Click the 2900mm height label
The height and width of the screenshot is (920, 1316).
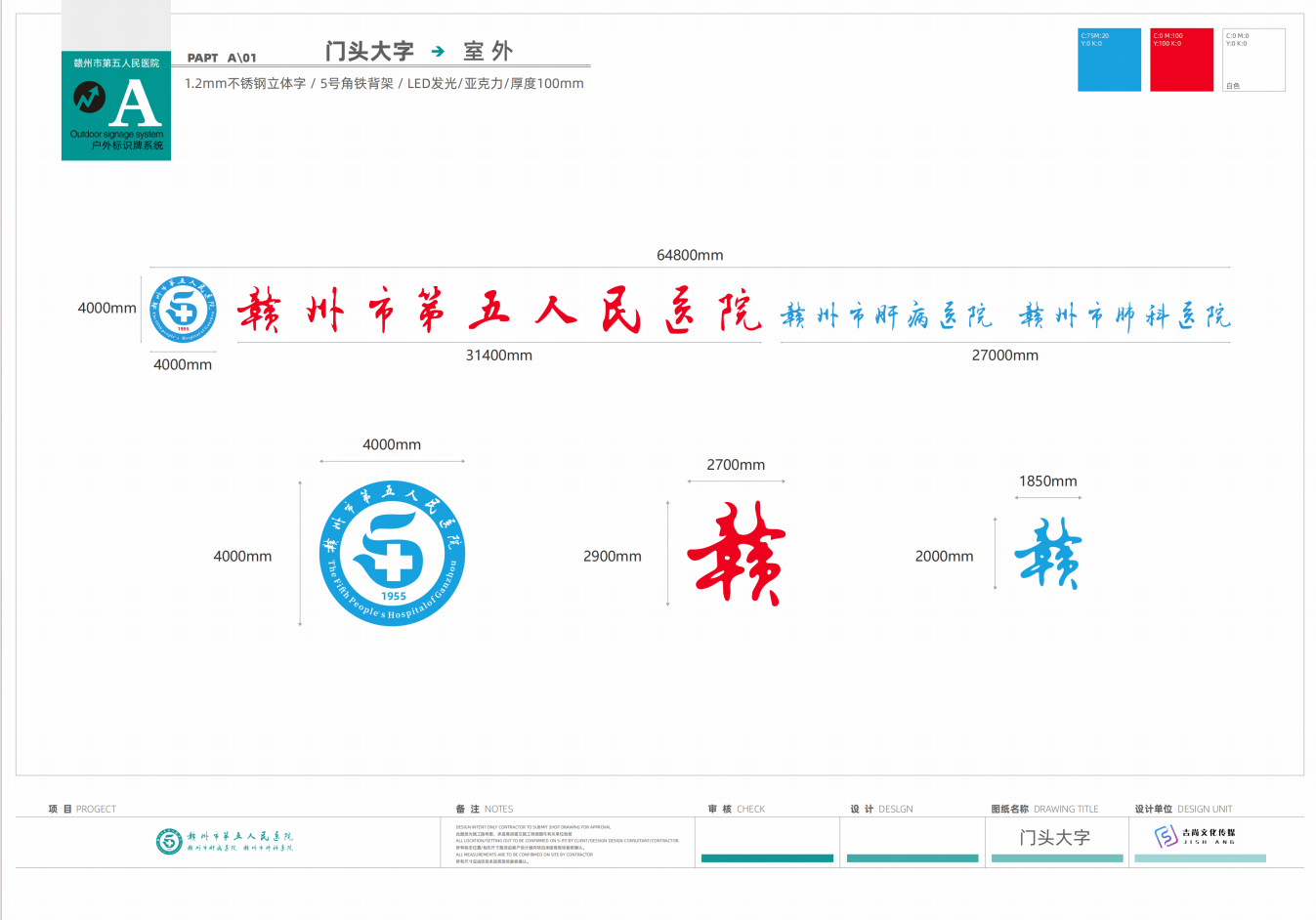click(613, 556)
